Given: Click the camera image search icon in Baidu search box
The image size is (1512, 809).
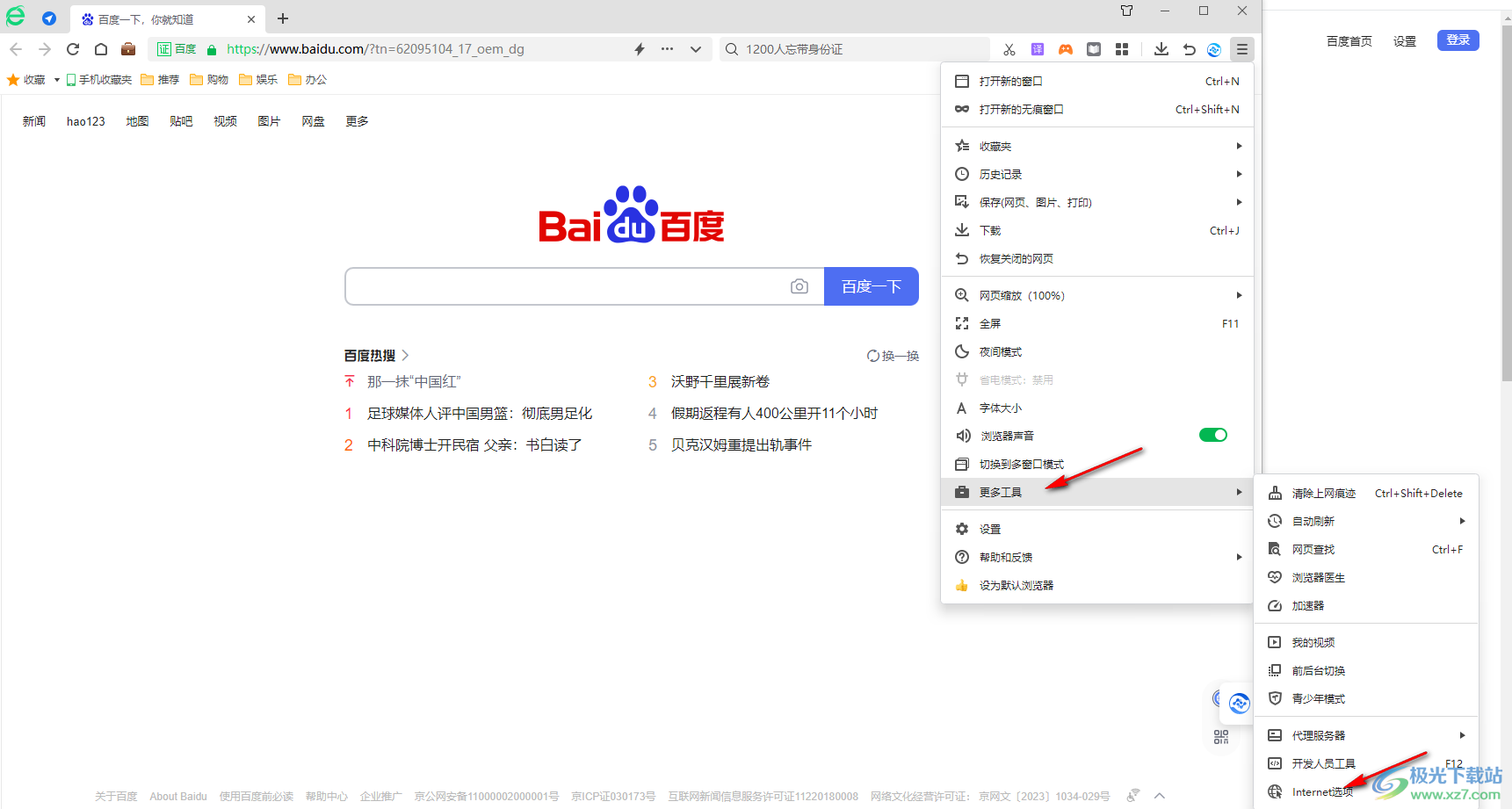Looking at the screenshot, I should tap(799, 286).
